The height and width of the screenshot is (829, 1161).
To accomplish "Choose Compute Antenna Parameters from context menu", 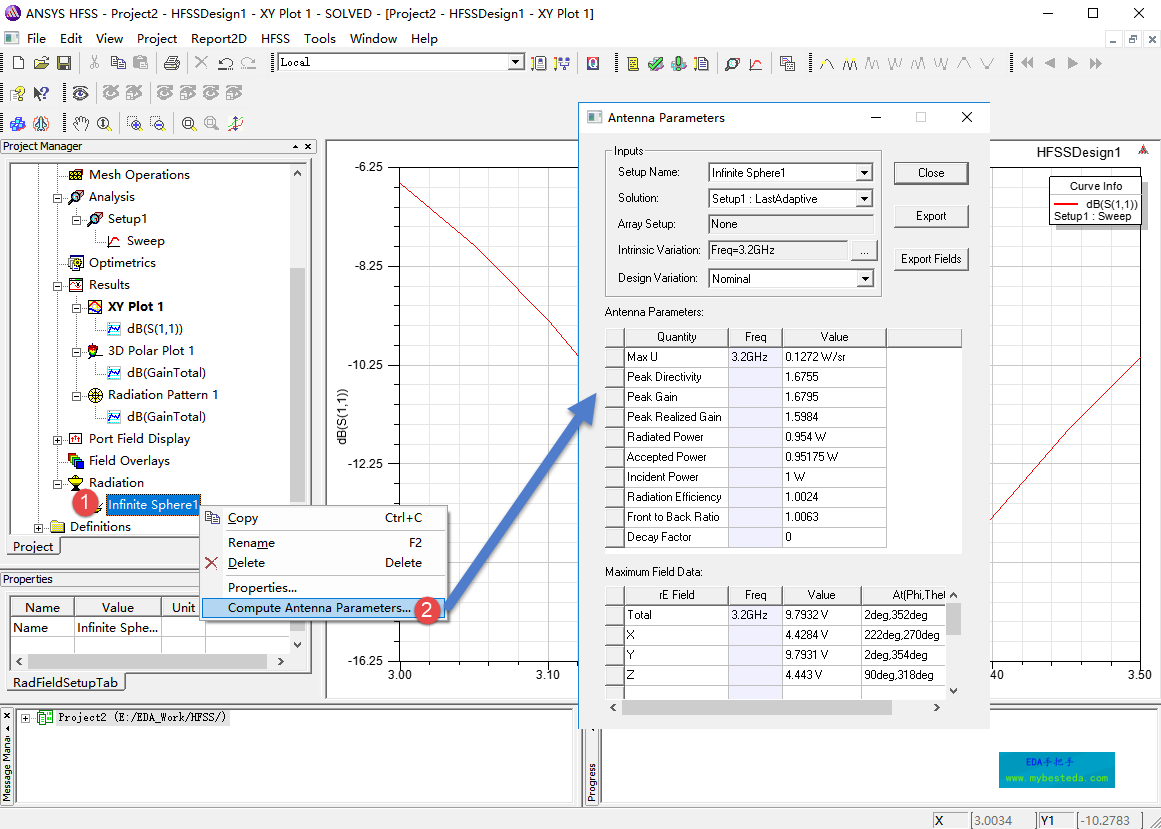I will coord(318,608).
